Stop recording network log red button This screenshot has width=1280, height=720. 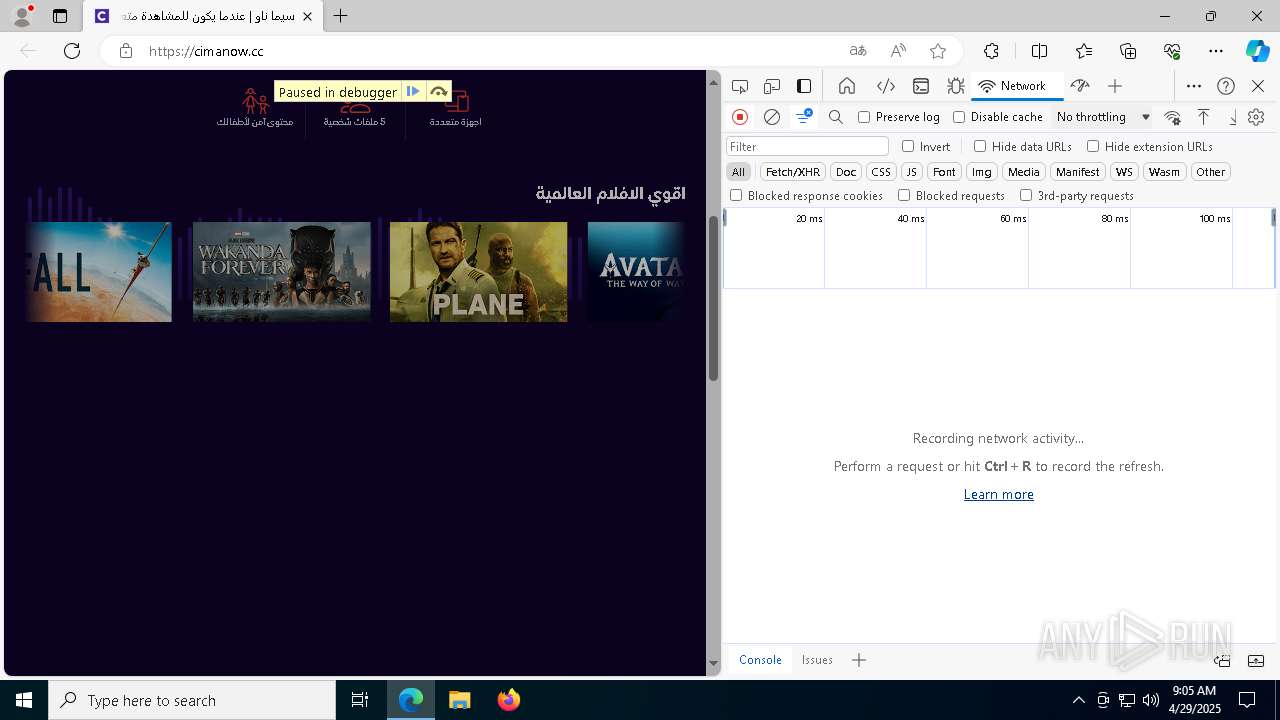tap(740, 117)
